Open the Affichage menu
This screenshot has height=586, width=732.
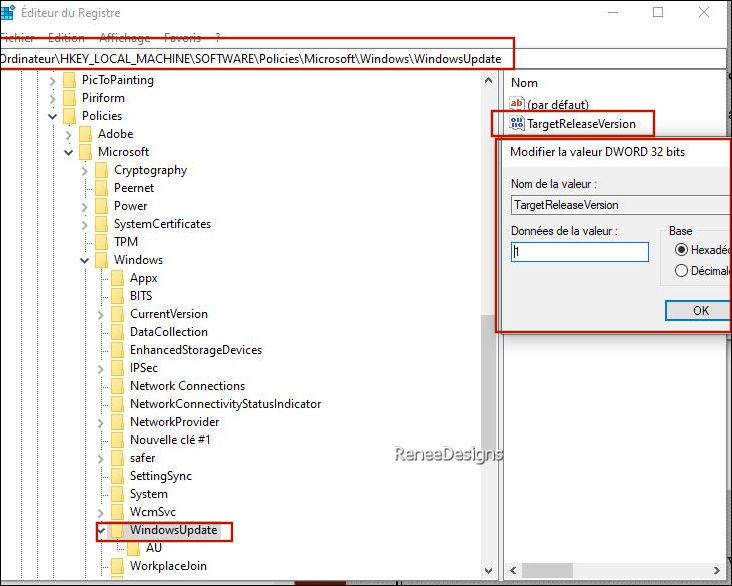tap(125, 37)
